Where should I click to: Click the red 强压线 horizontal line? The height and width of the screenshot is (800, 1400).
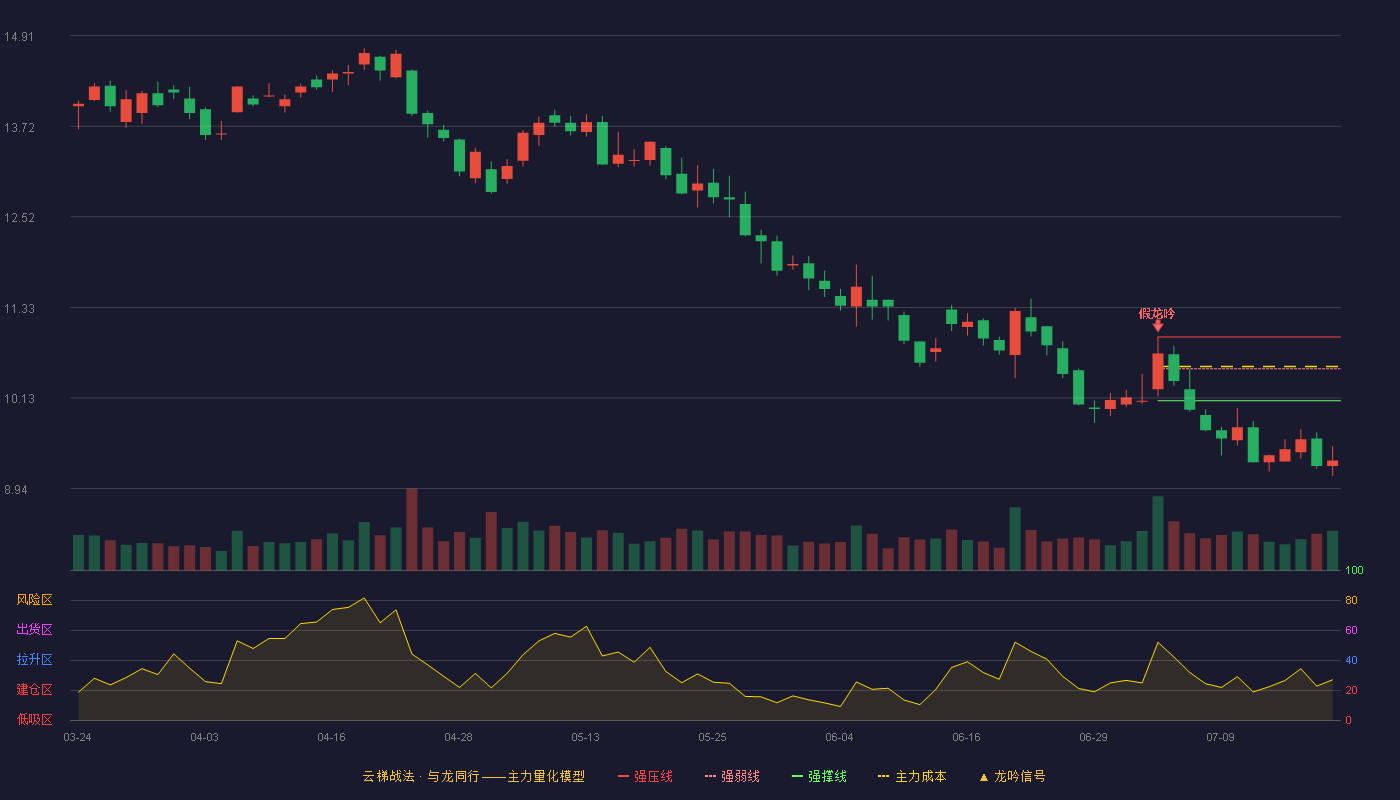tap(1249, 337)
